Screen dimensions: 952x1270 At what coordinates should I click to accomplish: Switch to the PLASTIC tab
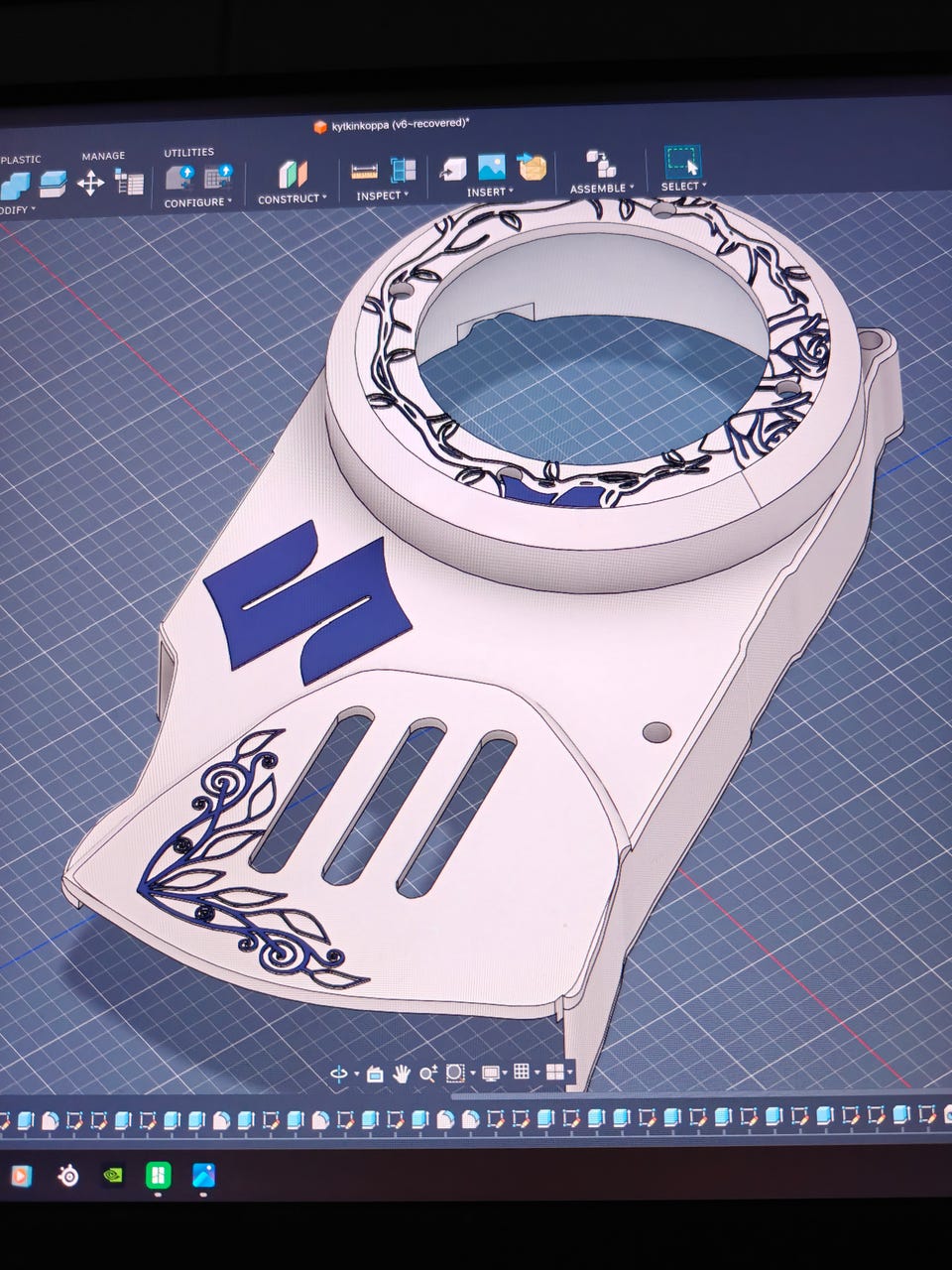[x=20, y=160]
